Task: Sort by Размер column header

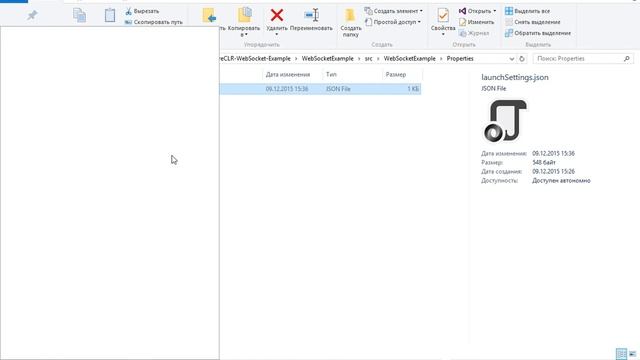Action: (396, 75)
